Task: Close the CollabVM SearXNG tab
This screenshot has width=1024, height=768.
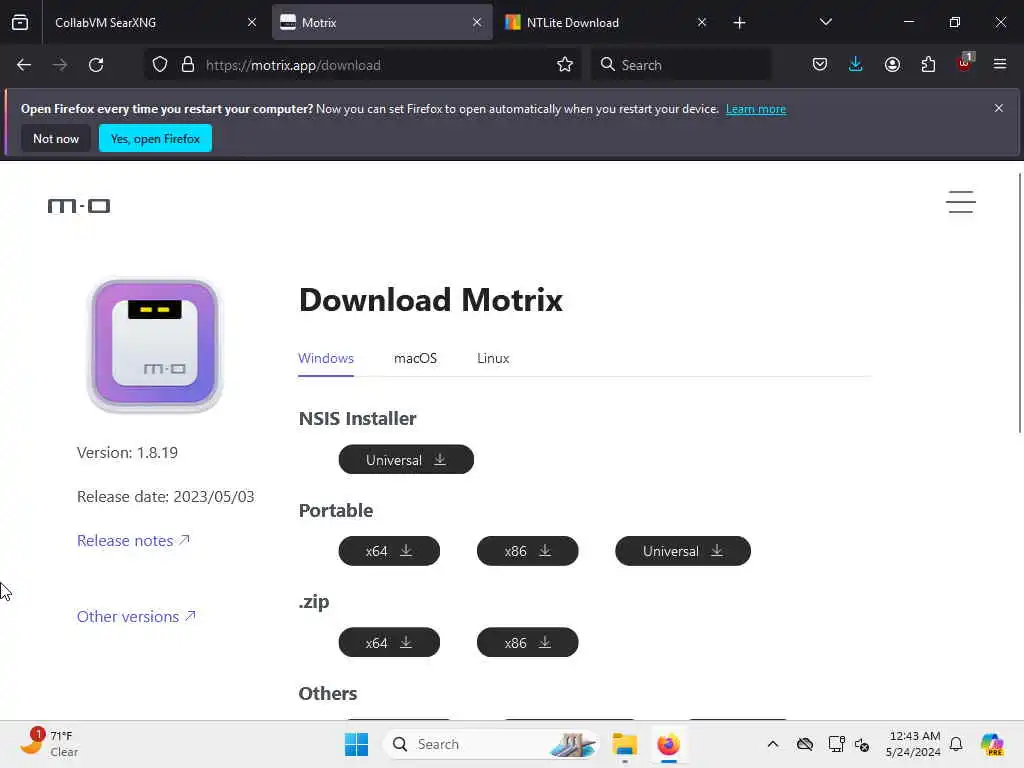Action: (251, 22)
